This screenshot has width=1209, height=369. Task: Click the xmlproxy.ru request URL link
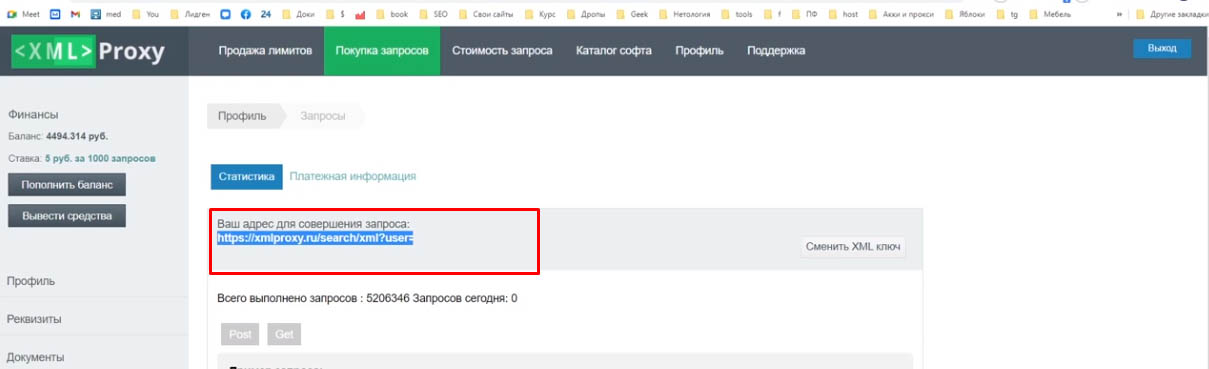pyautogui.click(x=315, y=238)
